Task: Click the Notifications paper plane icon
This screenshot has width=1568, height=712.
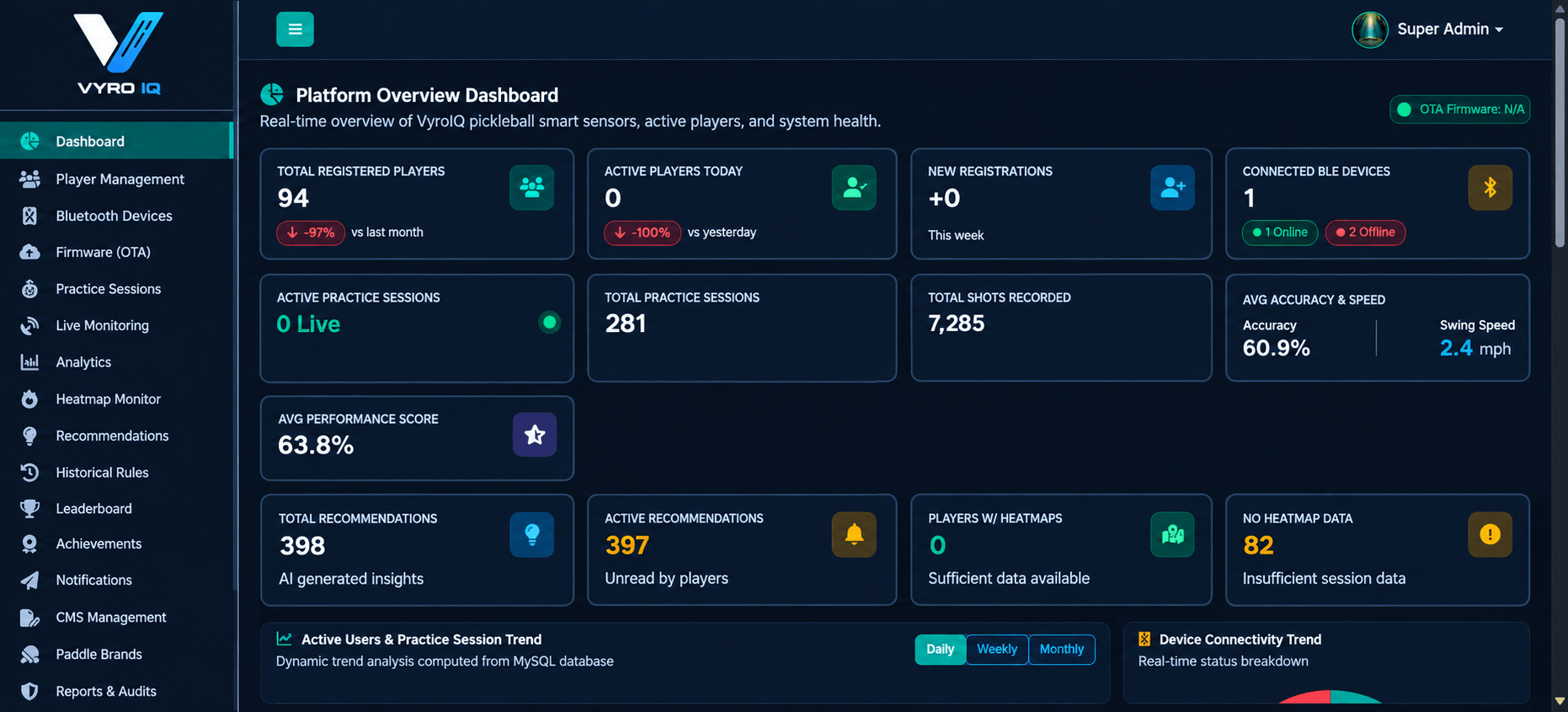Action: pyautogui.click(x=29, y=580)
